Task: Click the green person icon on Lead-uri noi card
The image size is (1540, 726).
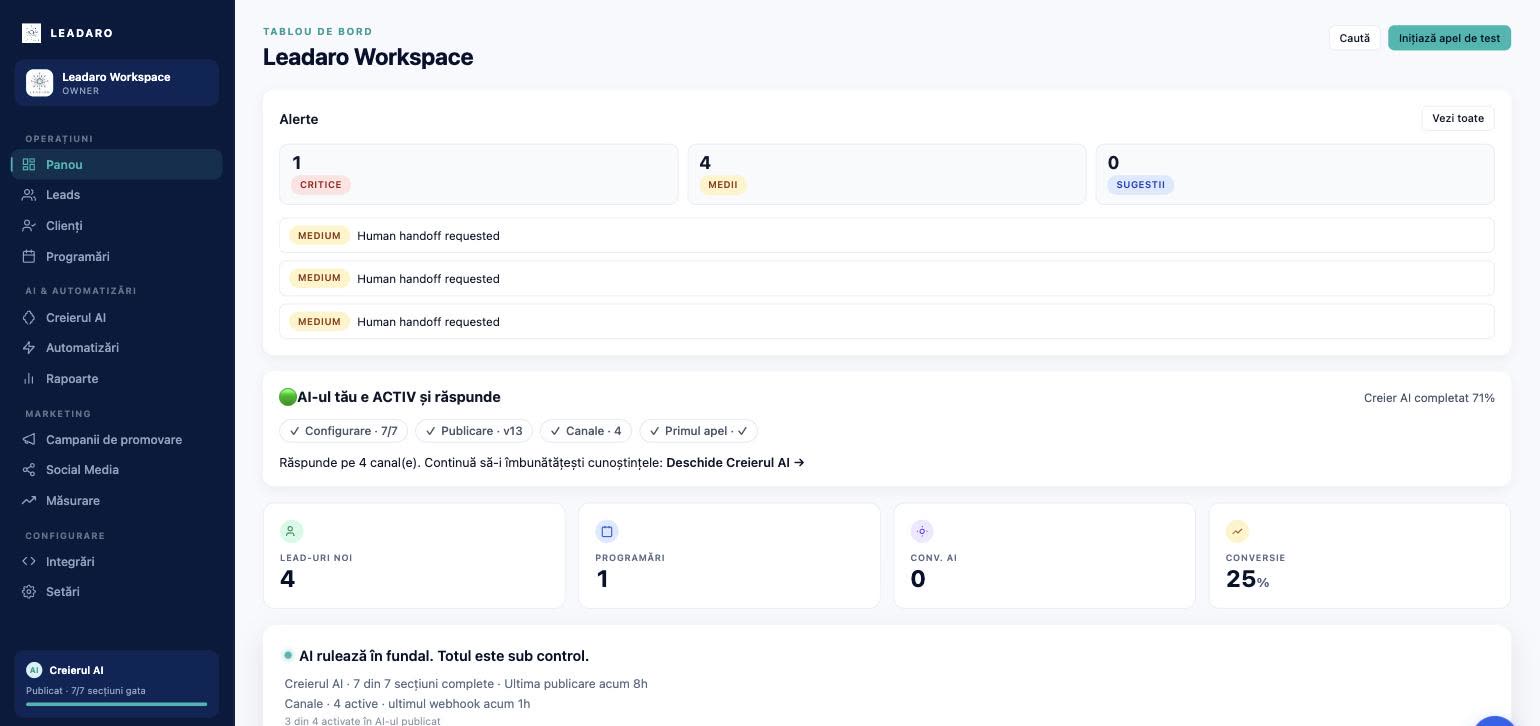Action: (291, 531)
